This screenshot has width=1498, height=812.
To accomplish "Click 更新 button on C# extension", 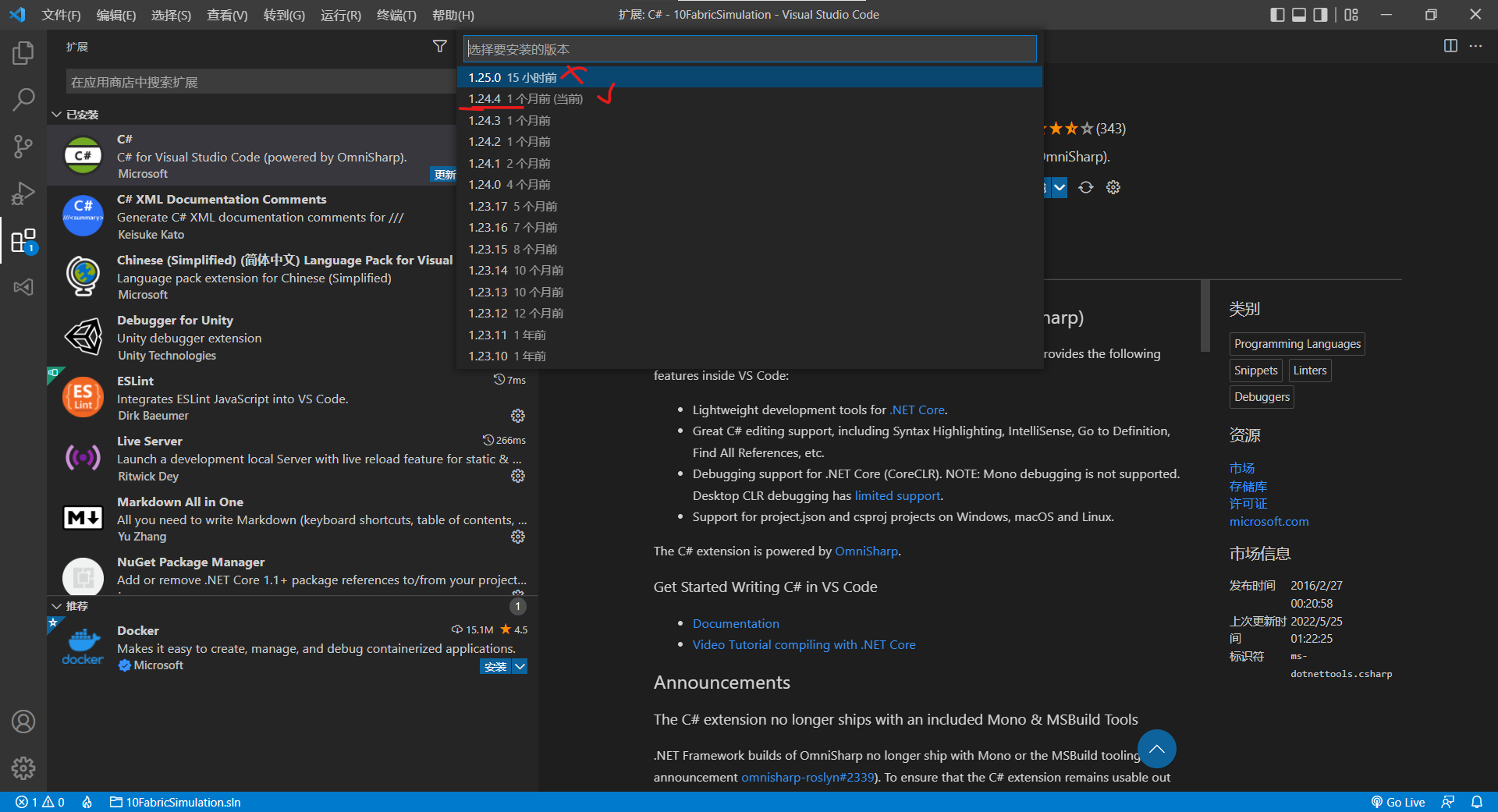I will click(444, 174).
